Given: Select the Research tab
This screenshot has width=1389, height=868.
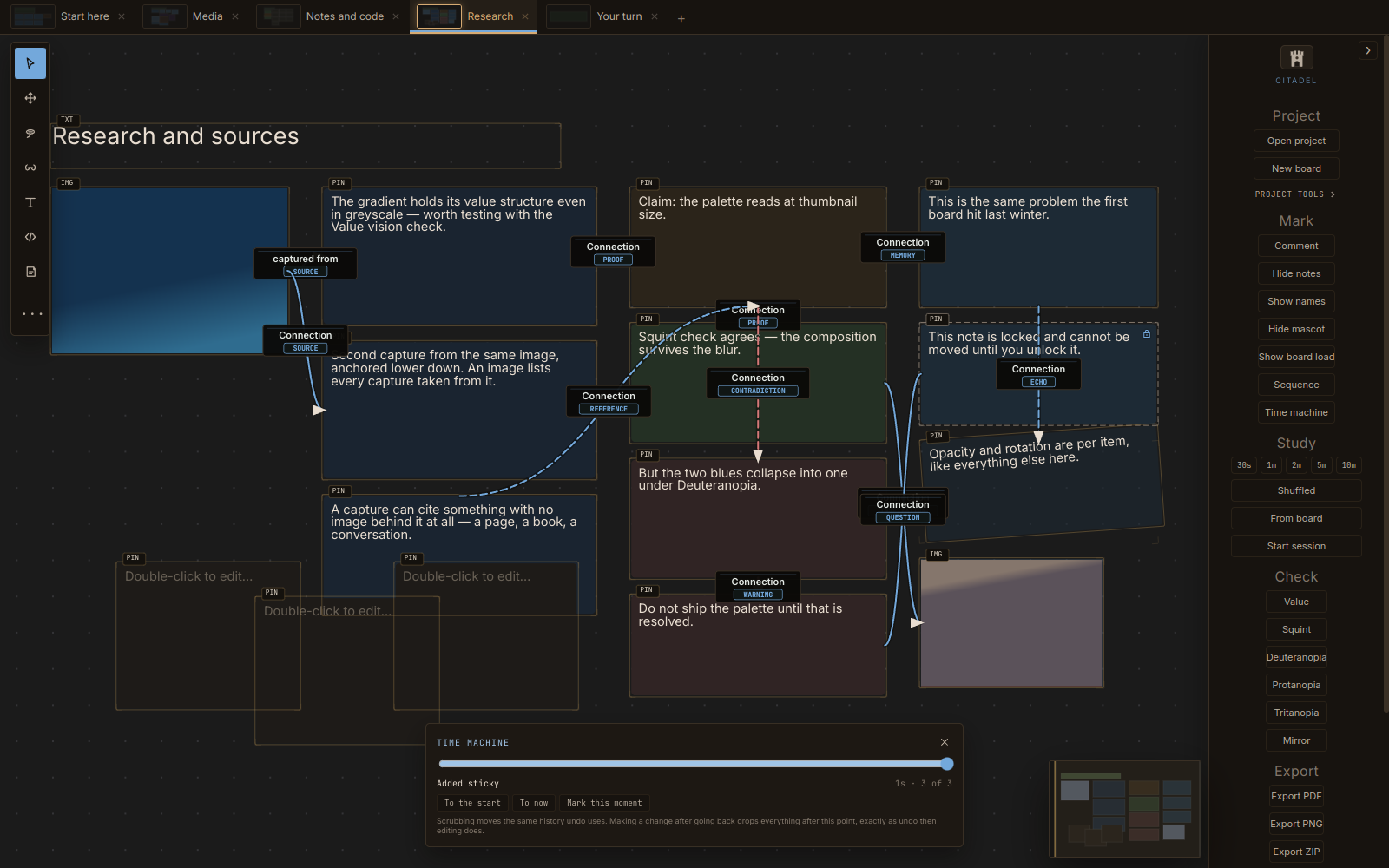Looking at the screenshot, I should coord(474,16).
